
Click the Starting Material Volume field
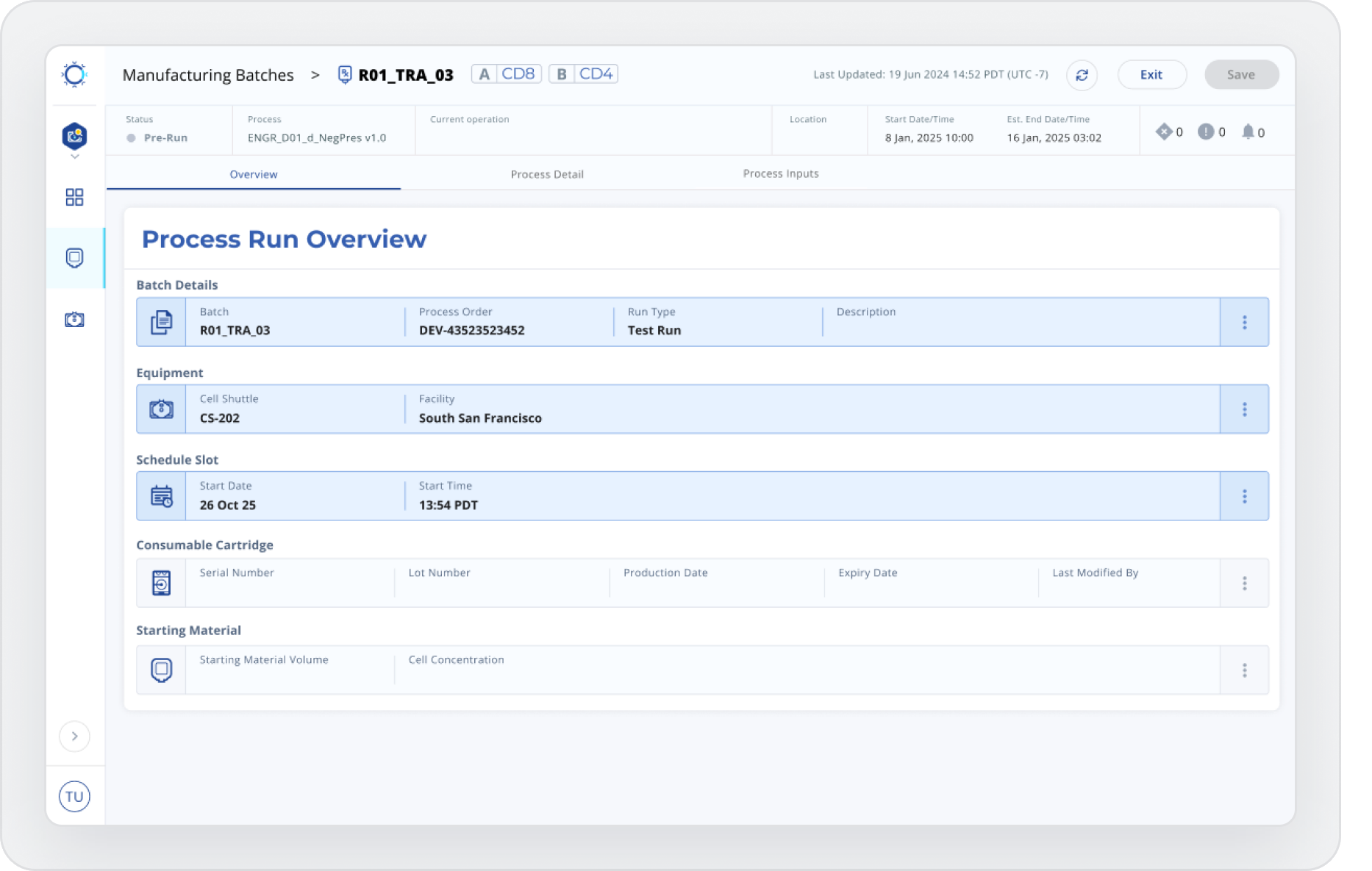coord(290,670)
